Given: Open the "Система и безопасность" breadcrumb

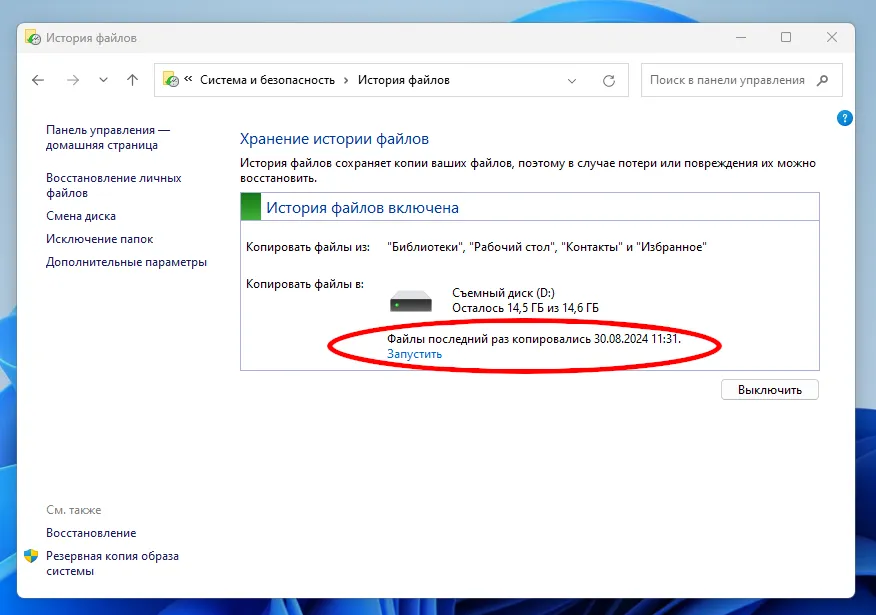Looking at the screenshot, I should pyautogui.click(x=267, y=80).
